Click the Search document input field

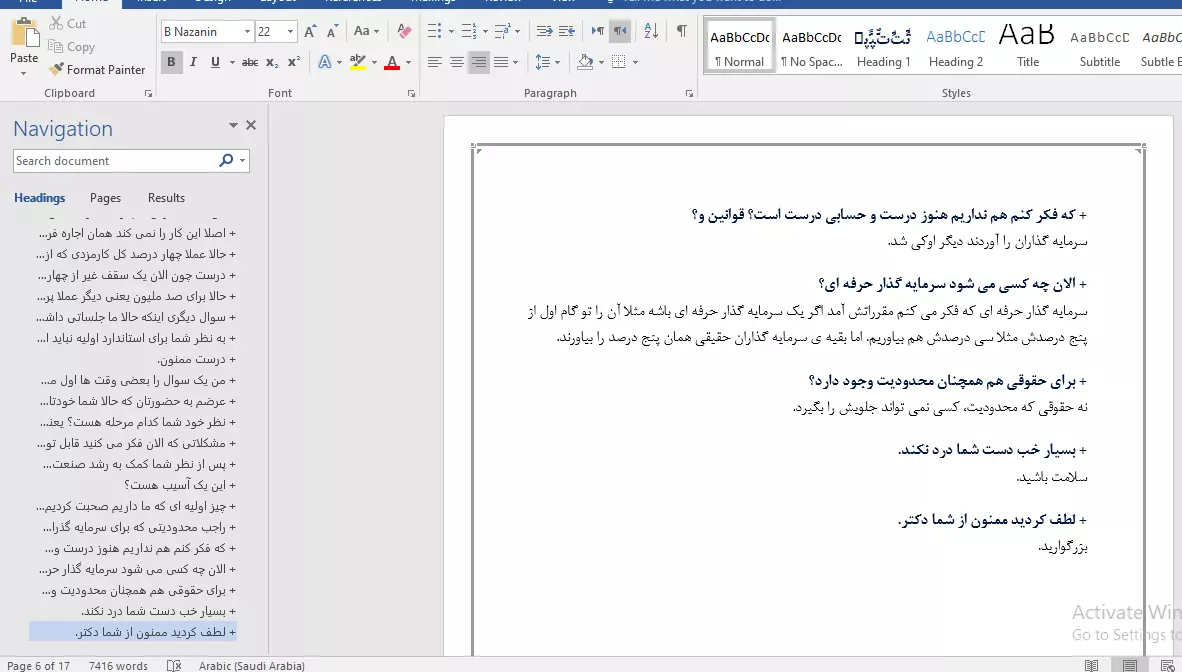[115, 161]
